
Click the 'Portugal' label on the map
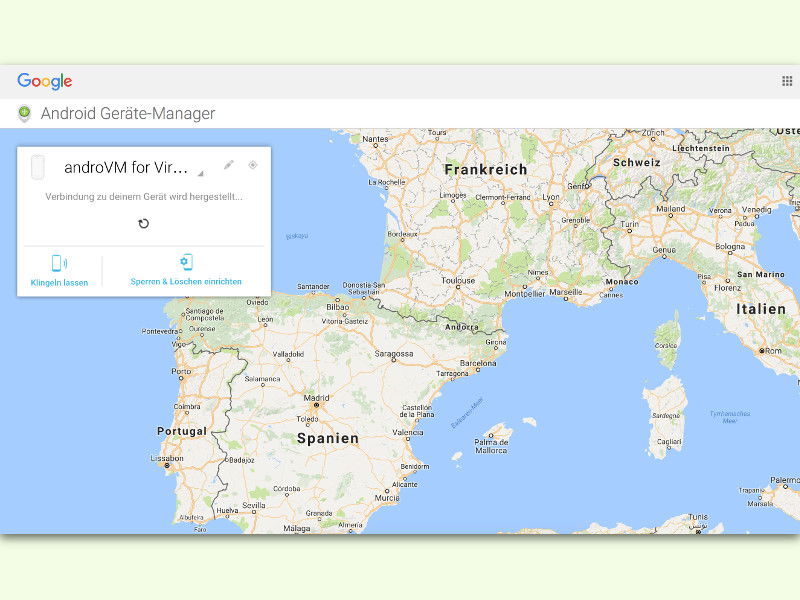pyautogui.click(x=182, y=432)
